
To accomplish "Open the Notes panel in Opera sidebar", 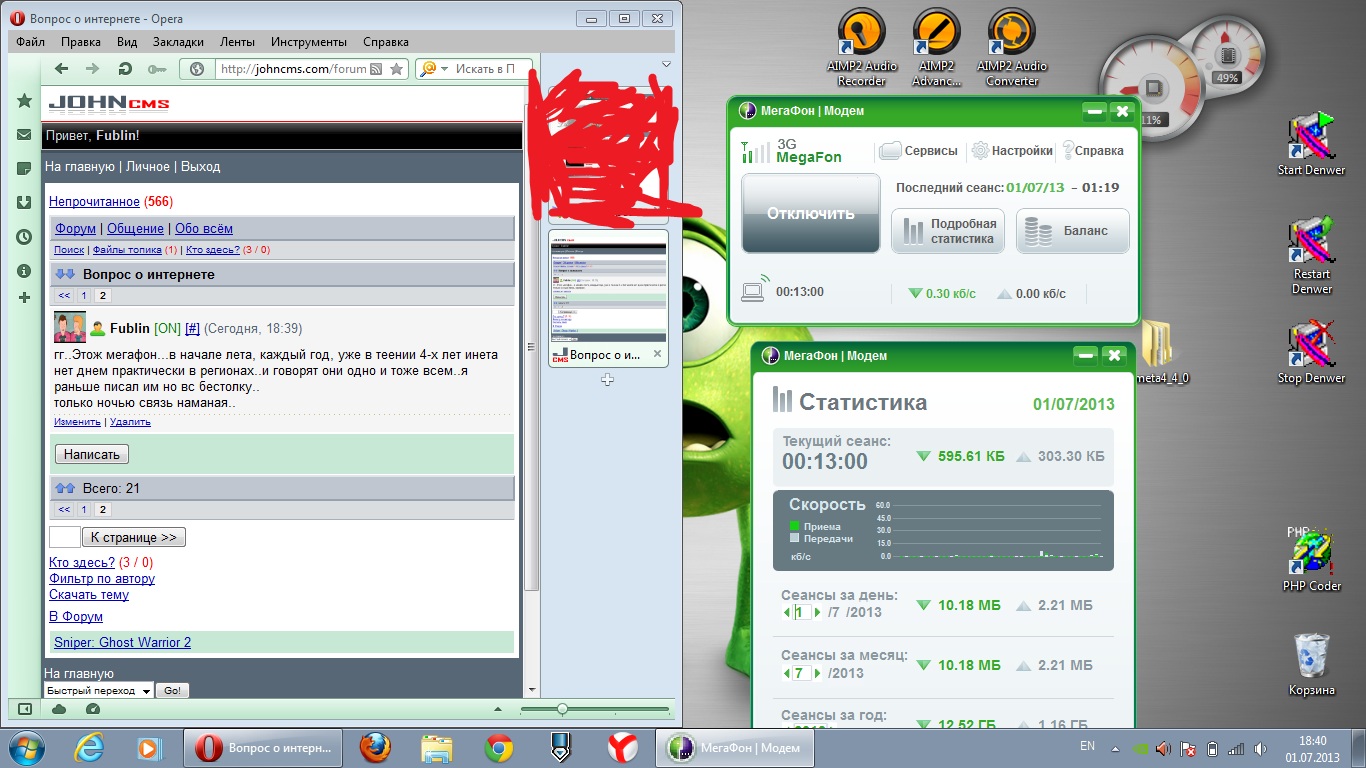I will (25, 169).
